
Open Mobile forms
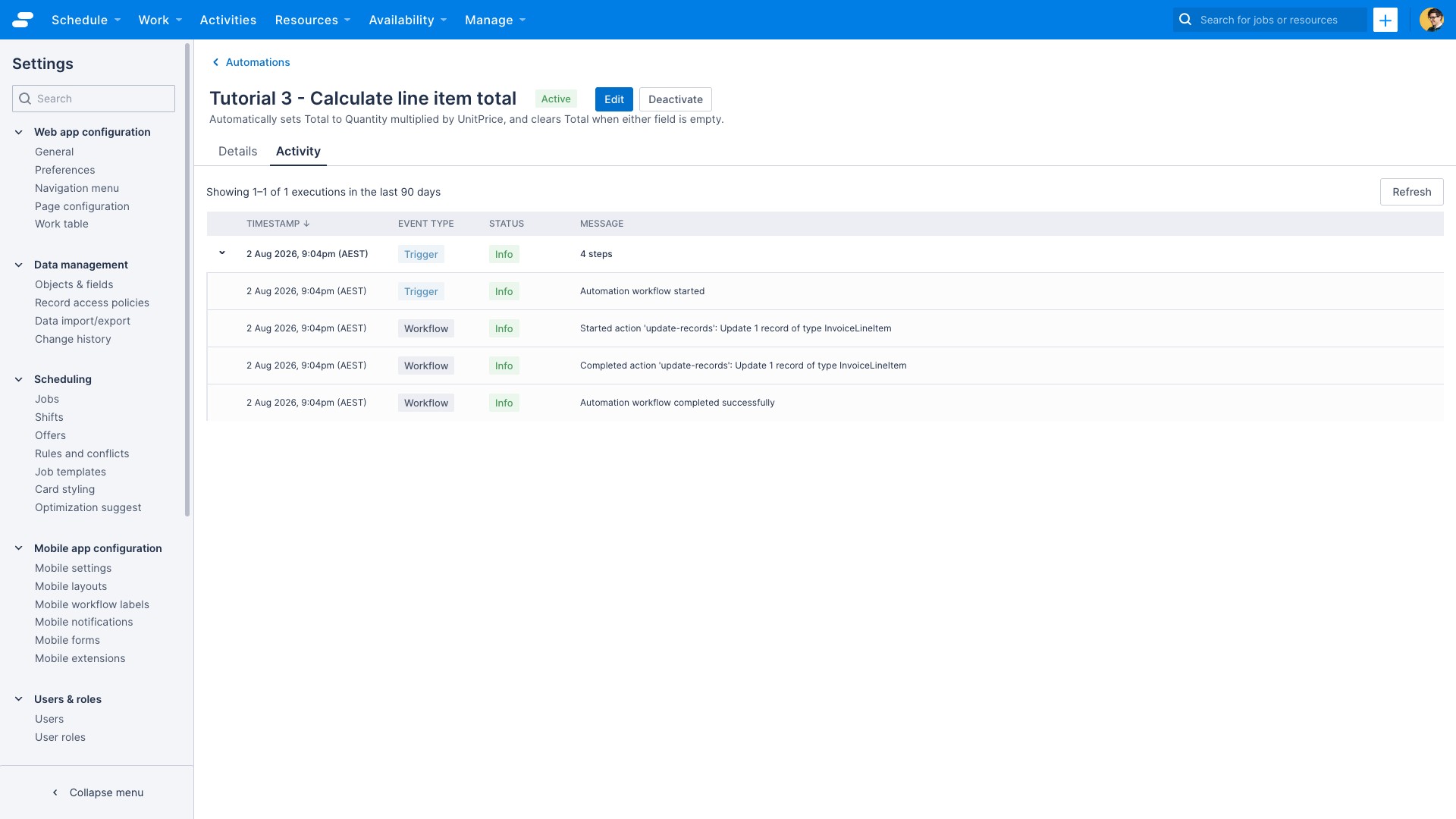click(67, 640)
